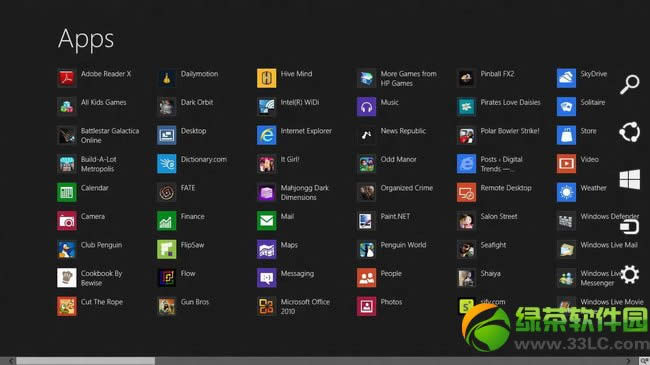
Task: Open Adobe Reader X app icon
Action: pyautogui.click(x=67, y=78)
